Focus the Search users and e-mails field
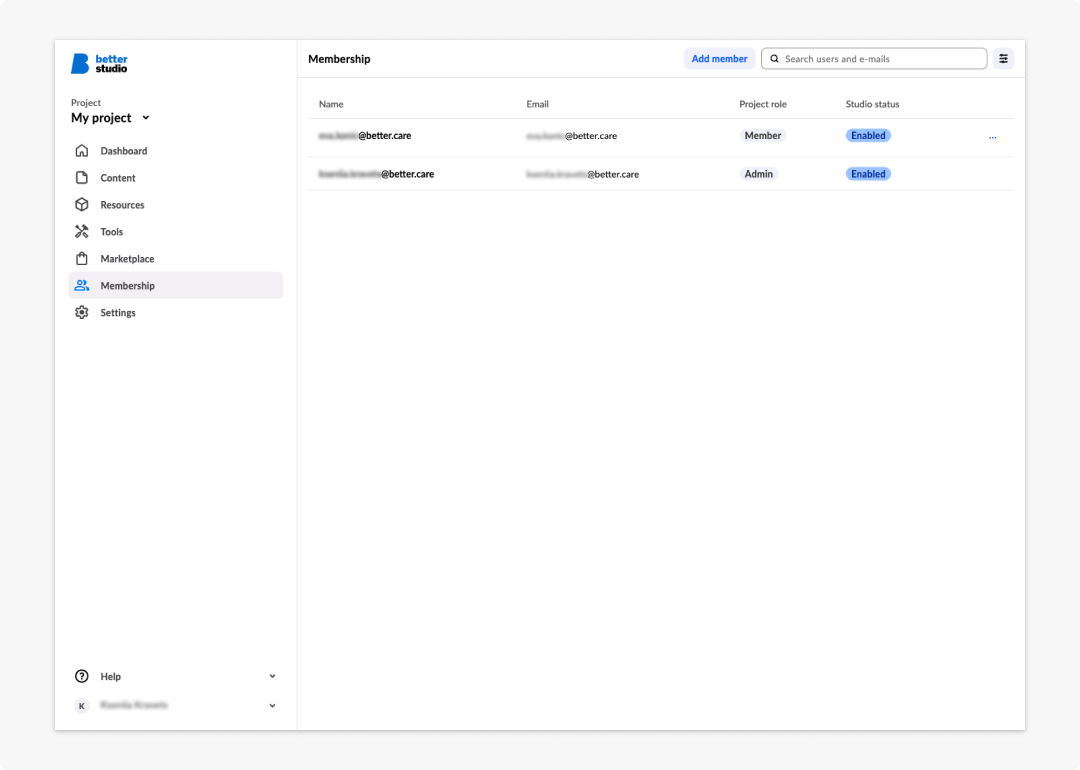The height and width of the screenshot is (770, 1080). click(x=873, y=59)
